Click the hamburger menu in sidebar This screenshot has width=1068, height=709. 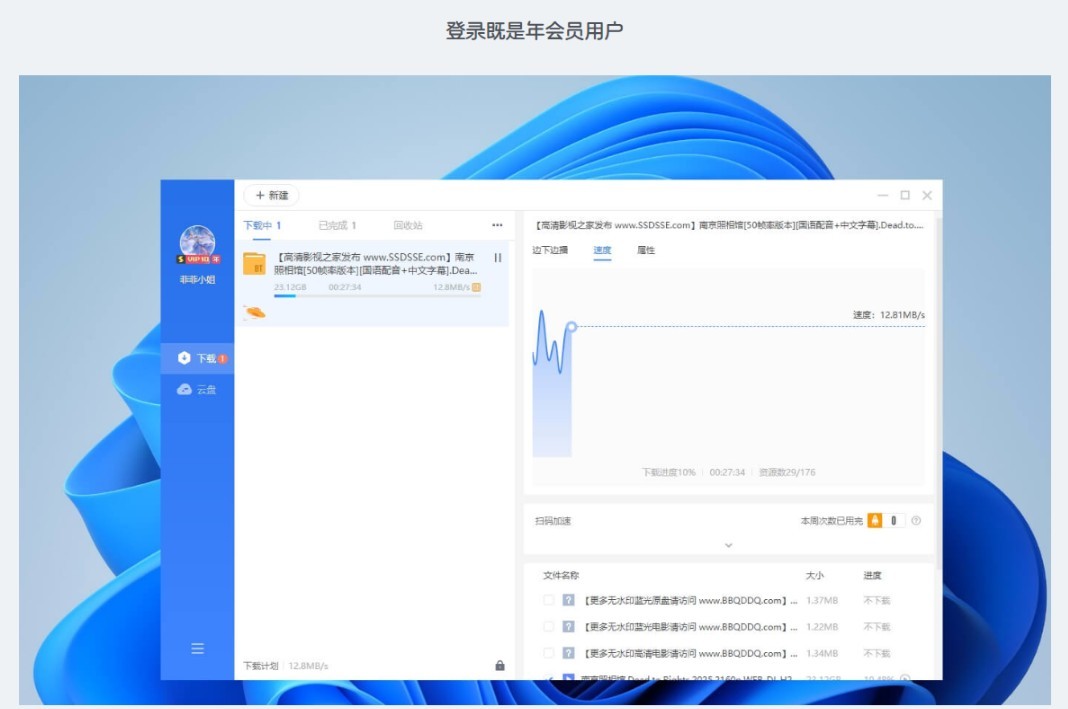click(x=198, y=648)
